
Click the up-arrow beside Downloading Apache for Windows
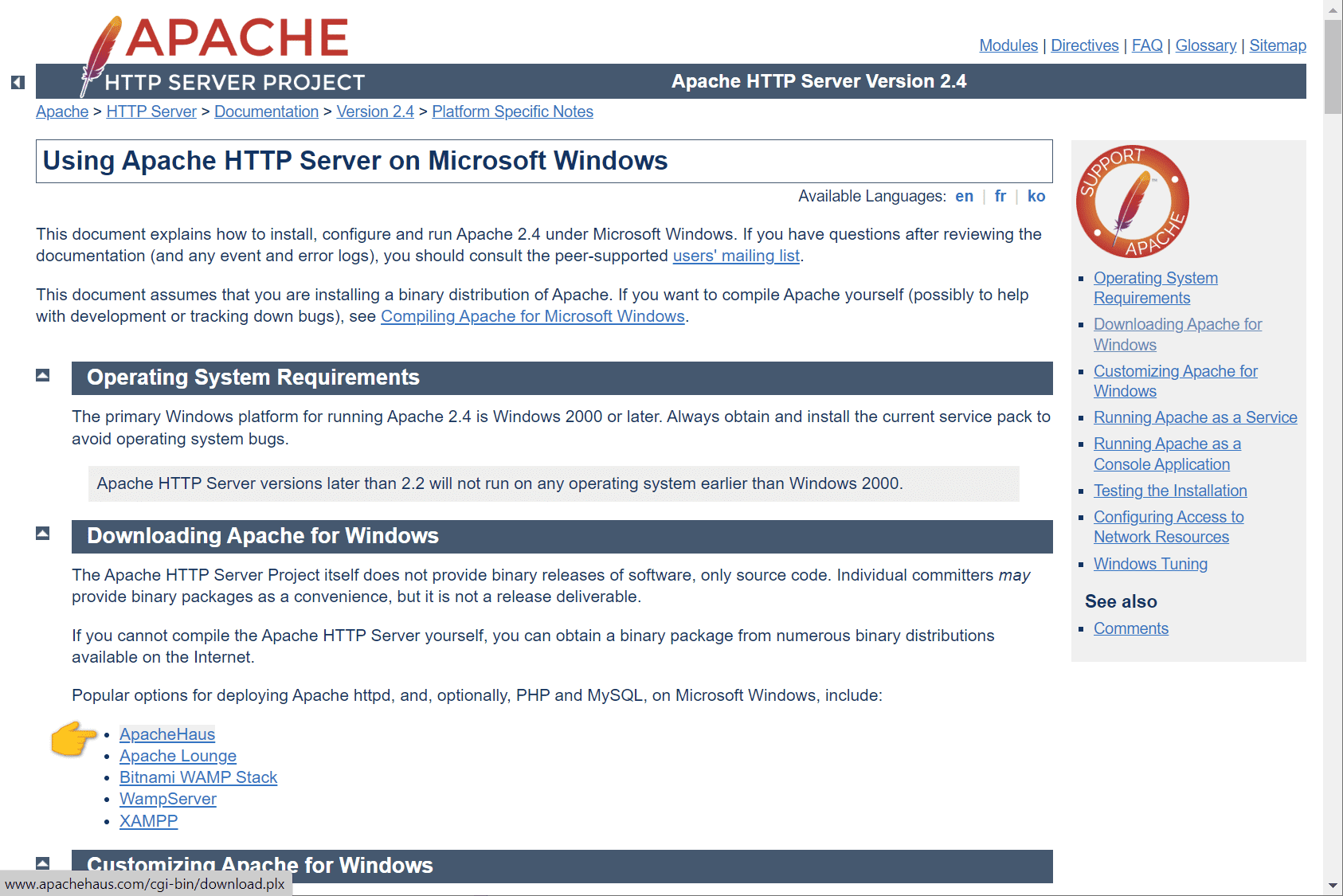pyautogui.click(x=43, y=534)
